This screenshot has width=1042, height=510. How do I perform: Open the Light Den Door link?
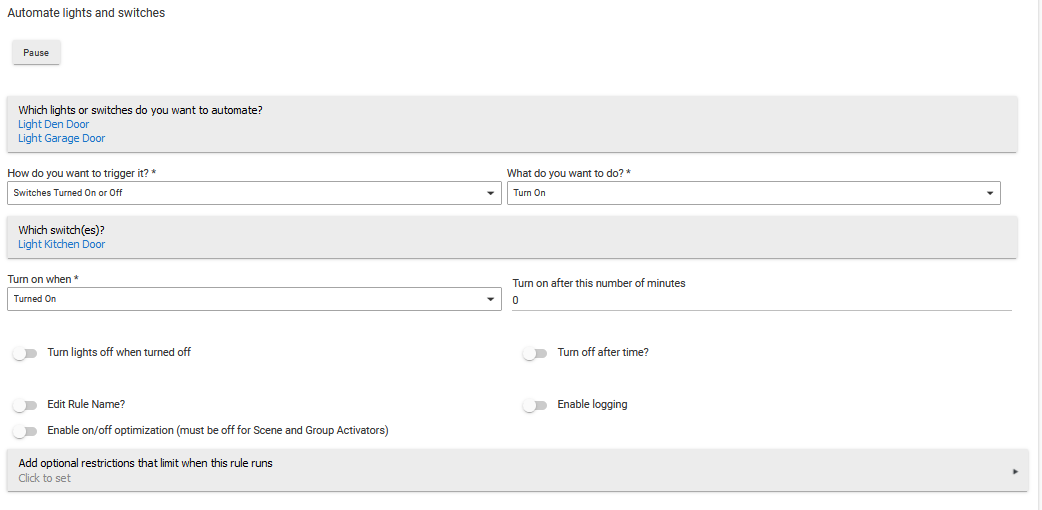point(53,124)
